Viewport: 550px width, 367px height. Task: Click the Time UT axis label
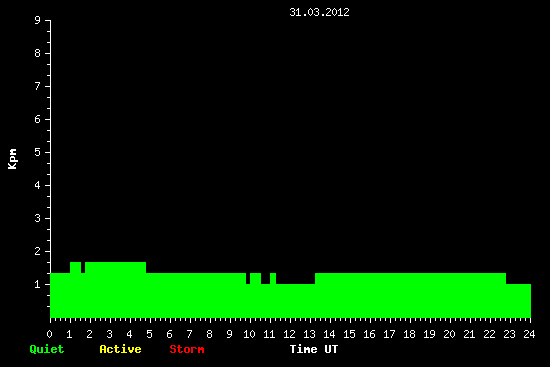point(314,349)
